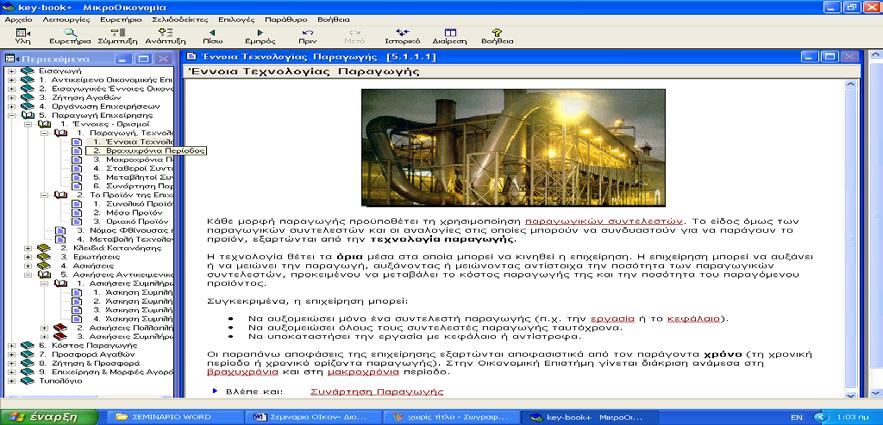Open the Αρχείο menu
Viewport: 883px width, 425px height.
(18, 19)
